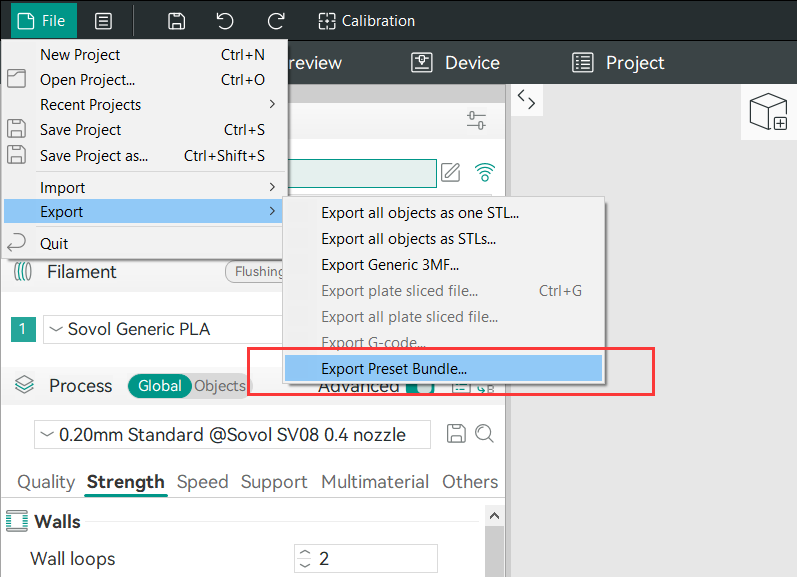
Task: Click the Device tab monitor icon
Action: (421, 63)
